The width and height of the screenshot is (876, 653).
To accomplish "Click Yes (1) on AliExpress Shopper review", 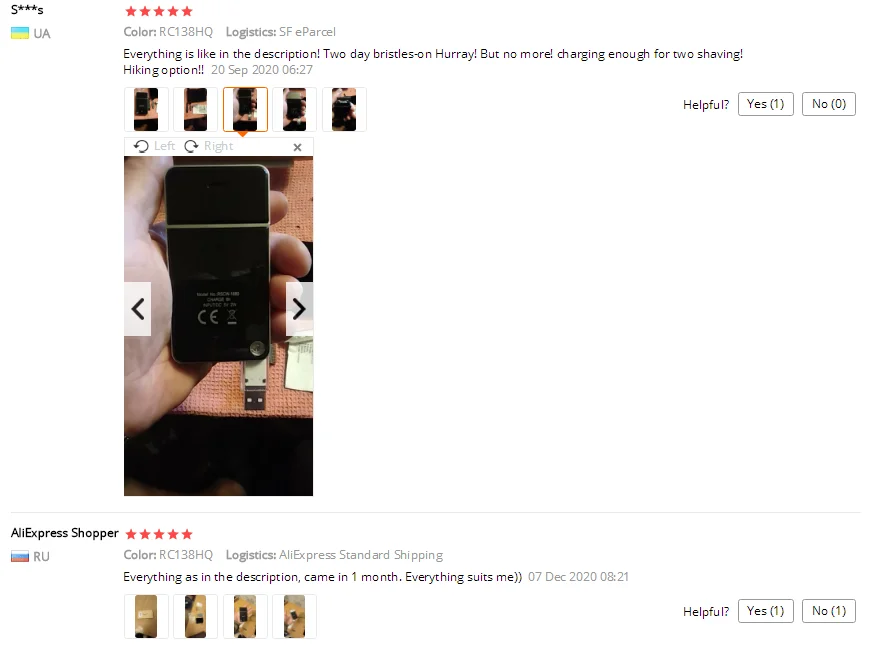I will 765,611.
